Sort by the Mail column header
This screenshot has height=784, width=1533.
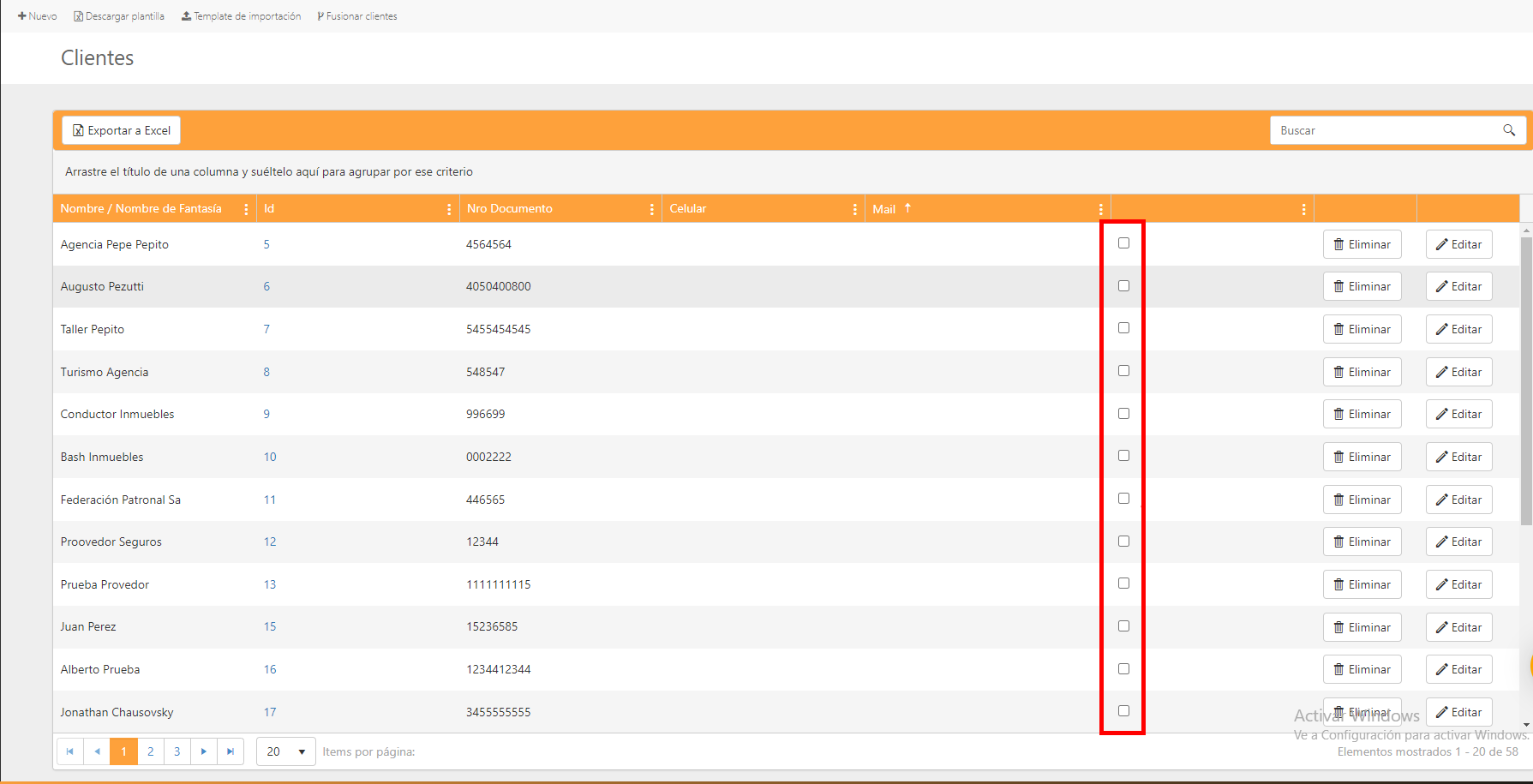point(884,209)
